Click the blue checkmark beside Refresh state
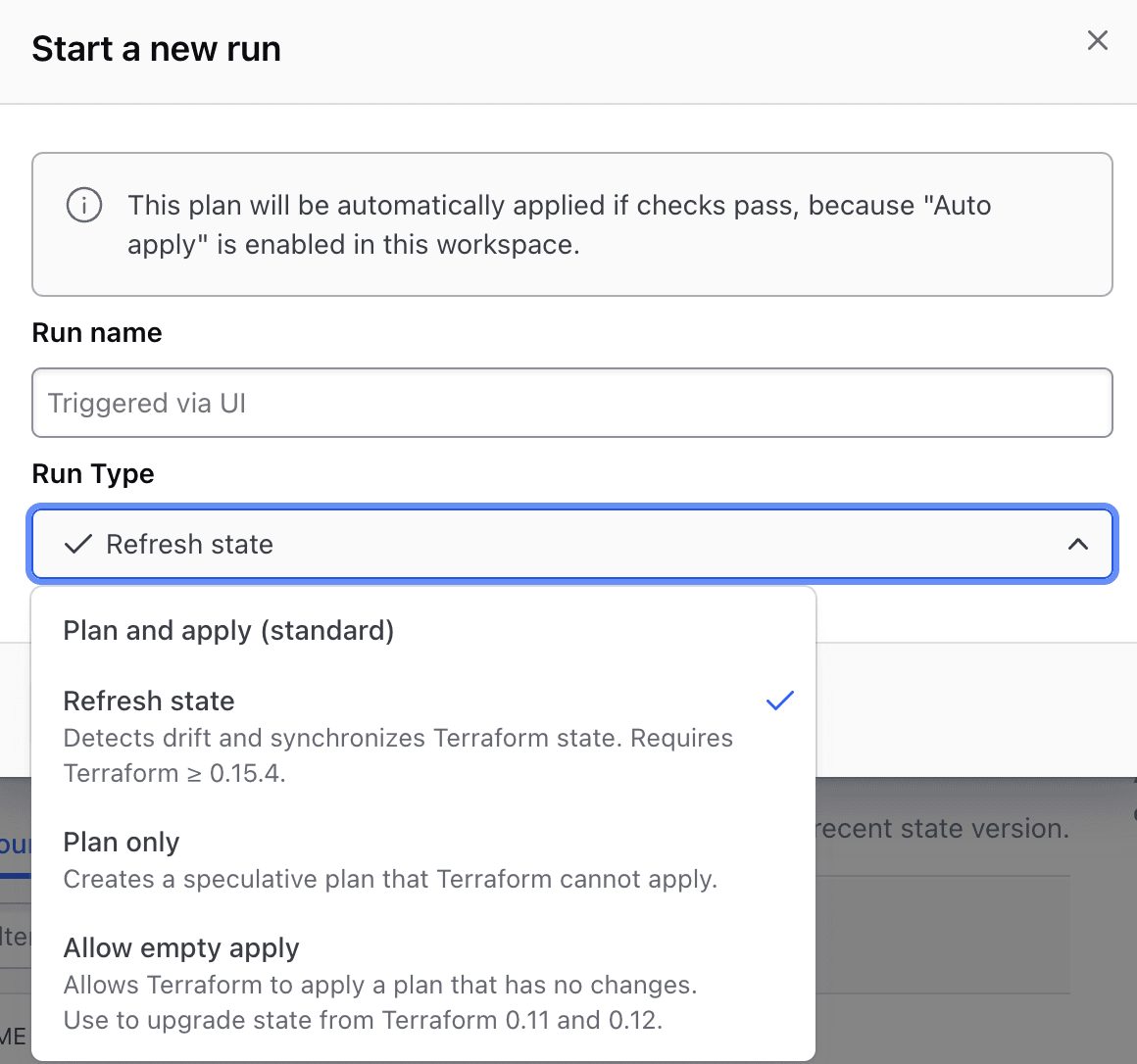 pos(780,701)
